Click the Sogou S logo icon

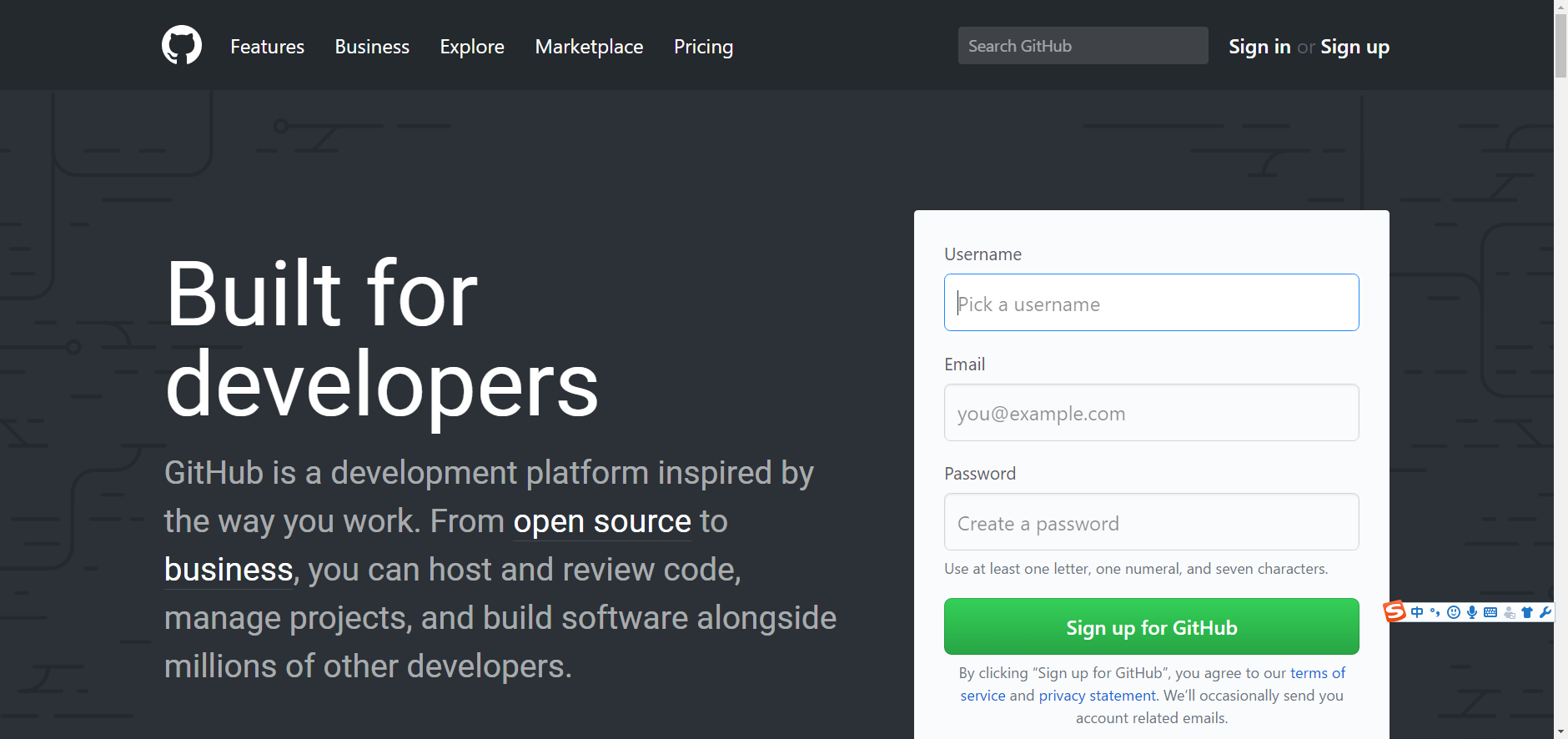(x=1395, y=611)
